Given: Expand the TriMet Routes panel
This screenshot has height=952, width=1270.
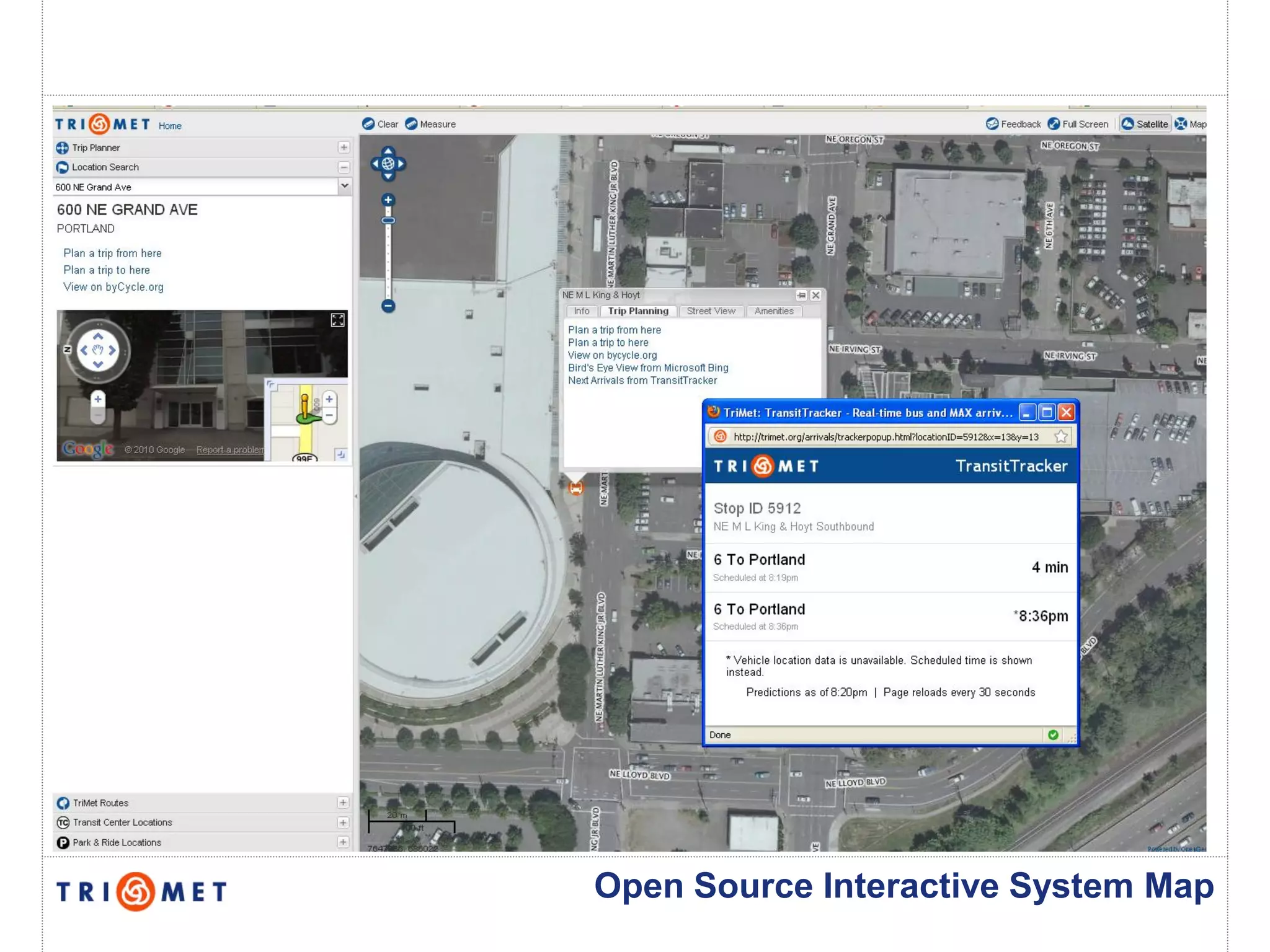Looking at the screenshot, I should [x=343, y=803].
